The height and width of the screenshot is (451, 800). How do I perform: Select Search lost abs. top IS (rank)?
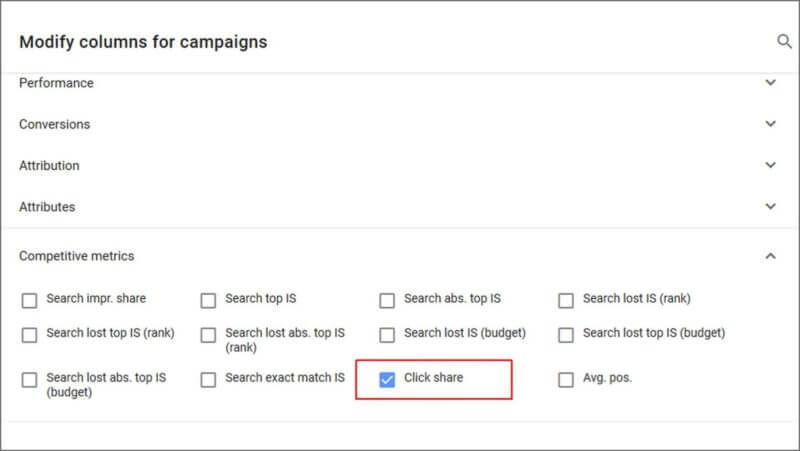coord(208,335)
